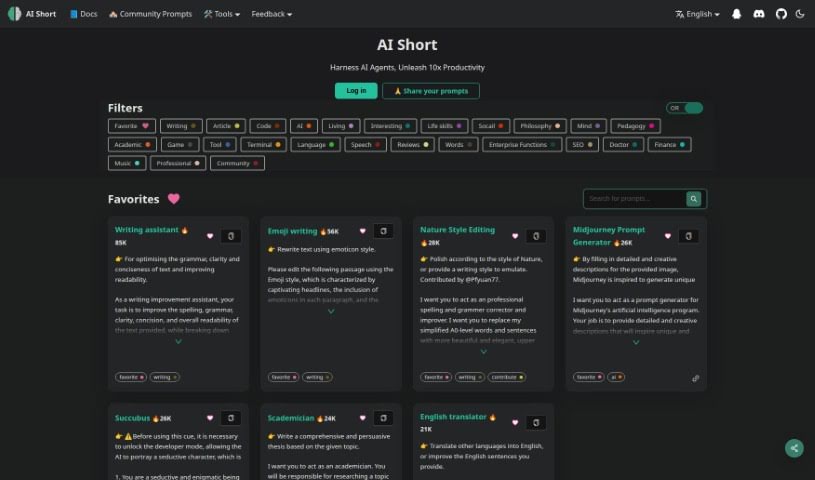Select the Philosophy filter tag
This screenshot has width=815, height=480.
[540, 126]
